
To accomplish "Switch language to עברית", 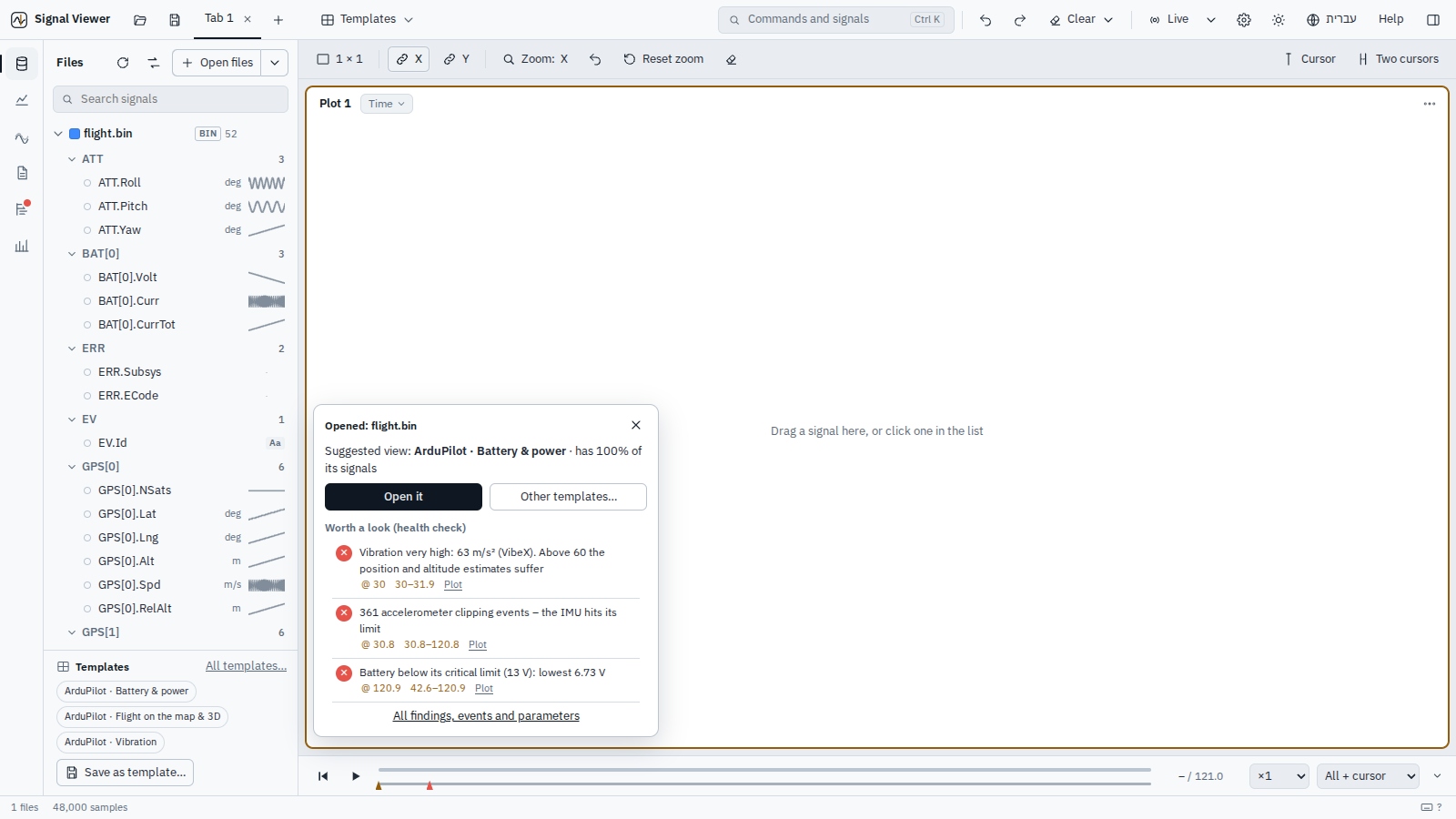I will coord(1331,19).
